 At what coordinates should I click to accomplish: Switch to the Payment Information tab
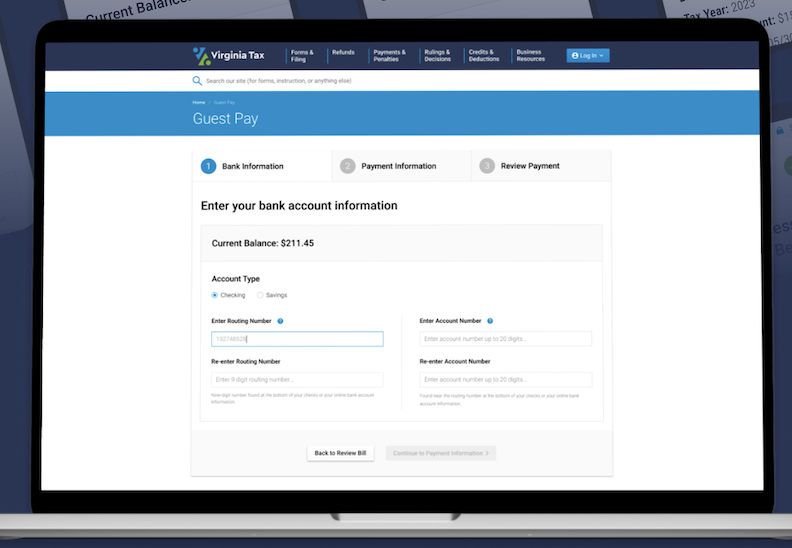coord(398,166)
